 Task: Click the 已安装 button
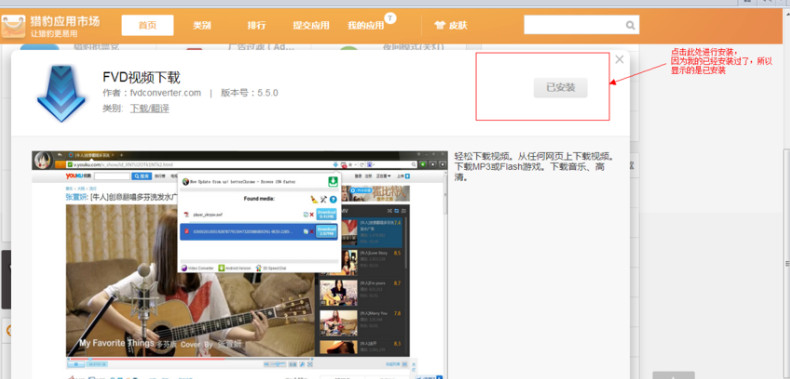[561, 88]
